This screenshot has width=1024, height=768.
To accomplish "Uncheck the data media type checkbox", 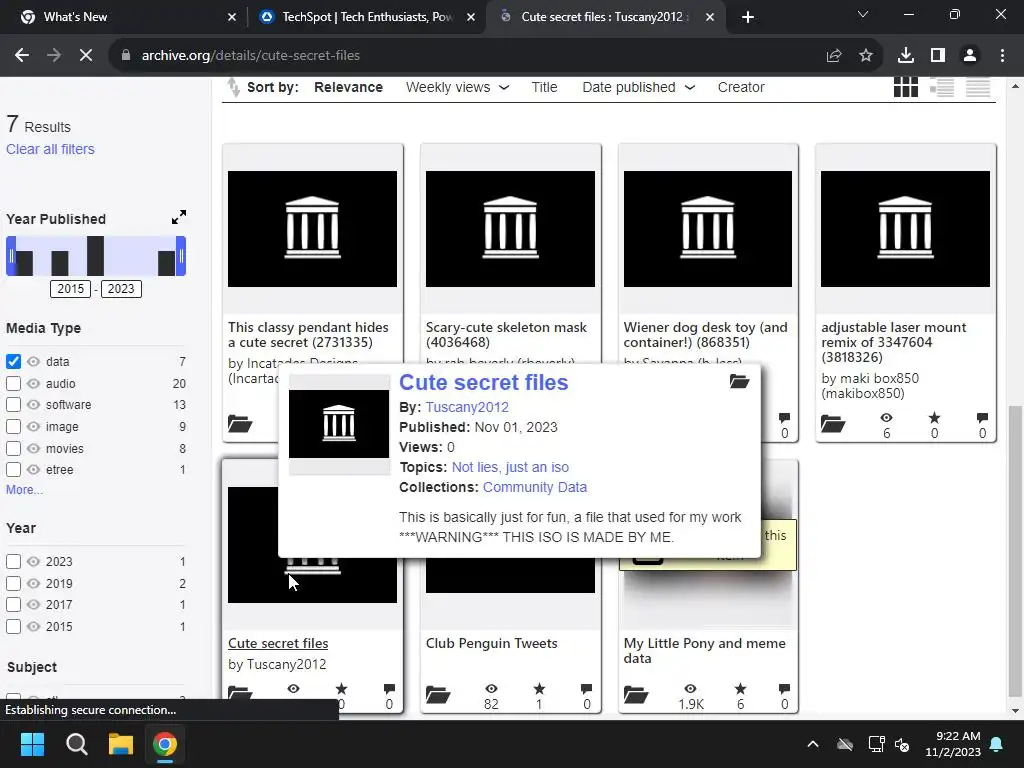I will coord(14,361).
